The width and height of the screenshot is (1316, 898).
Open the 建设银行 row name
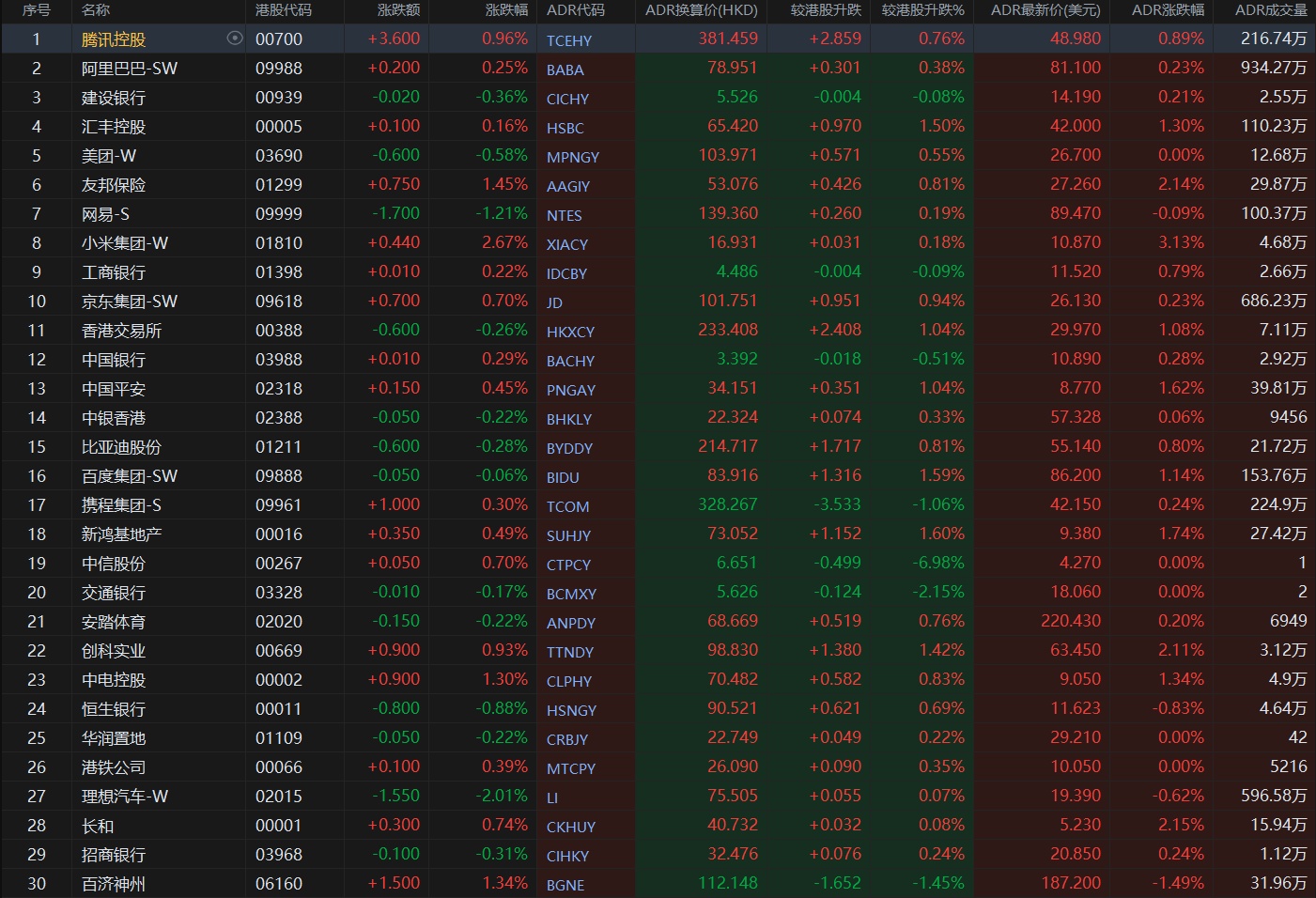click(114, 98)
